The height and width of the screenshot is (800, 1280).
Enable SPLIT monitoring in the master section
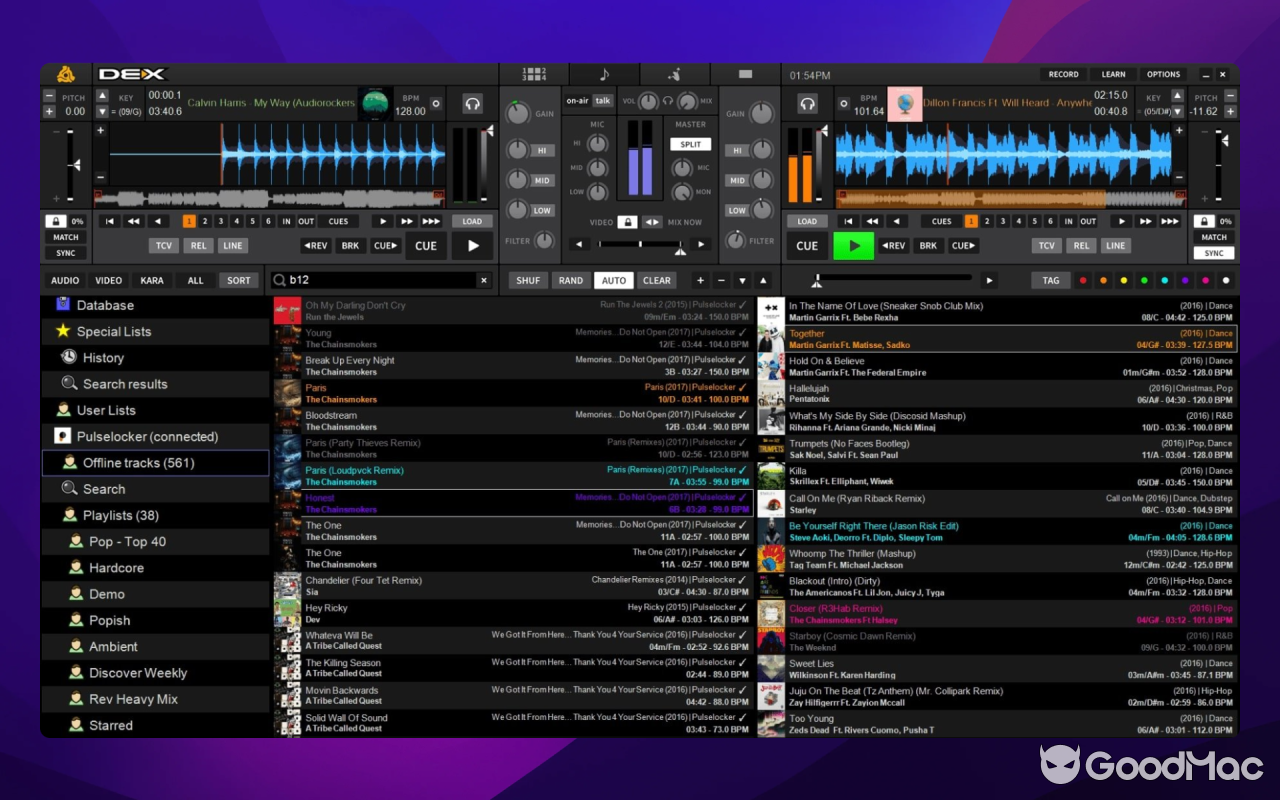point(689,143)
